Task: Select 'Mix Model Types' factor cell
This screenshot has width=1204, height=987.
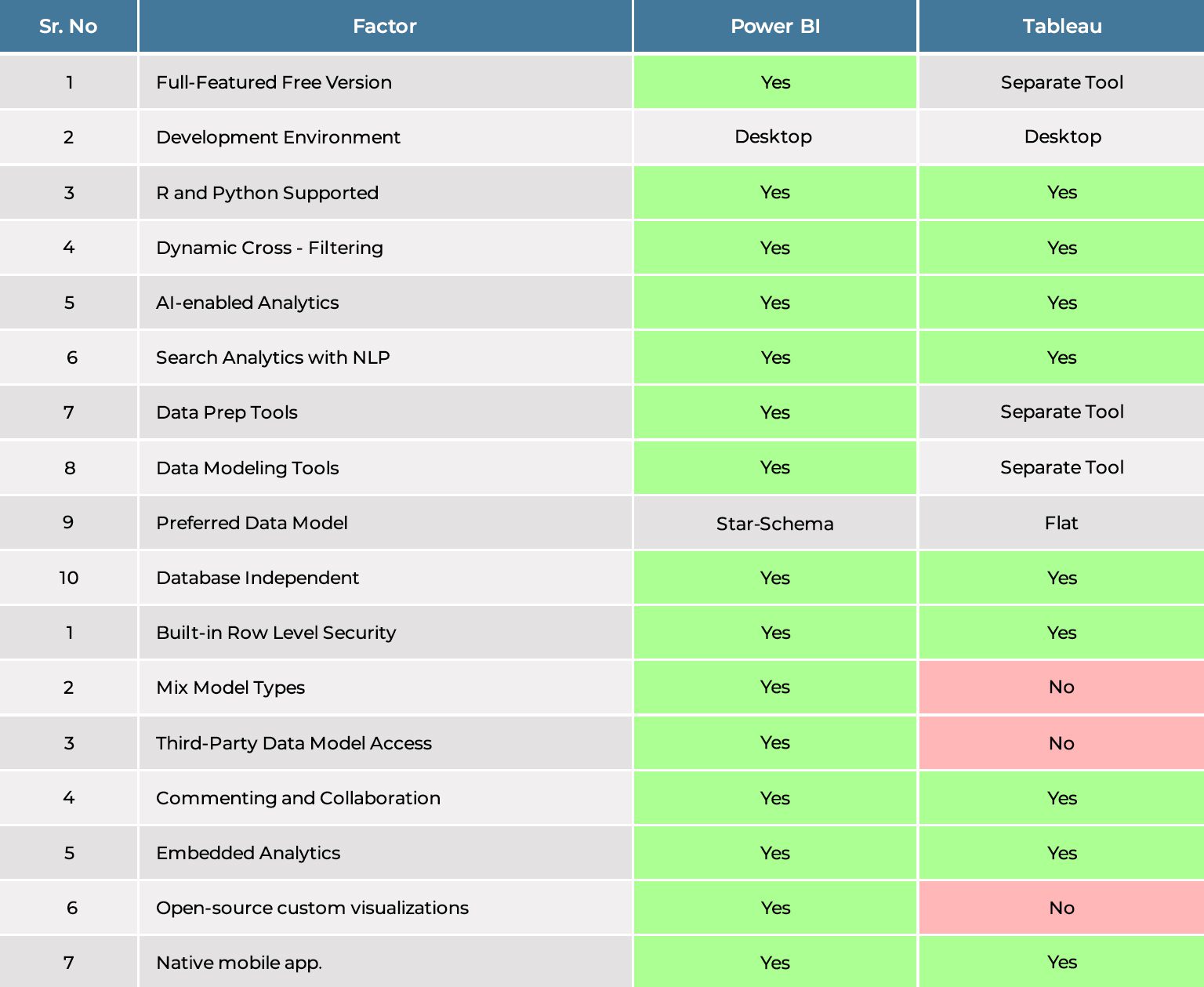Action: [x=385, y=688]
